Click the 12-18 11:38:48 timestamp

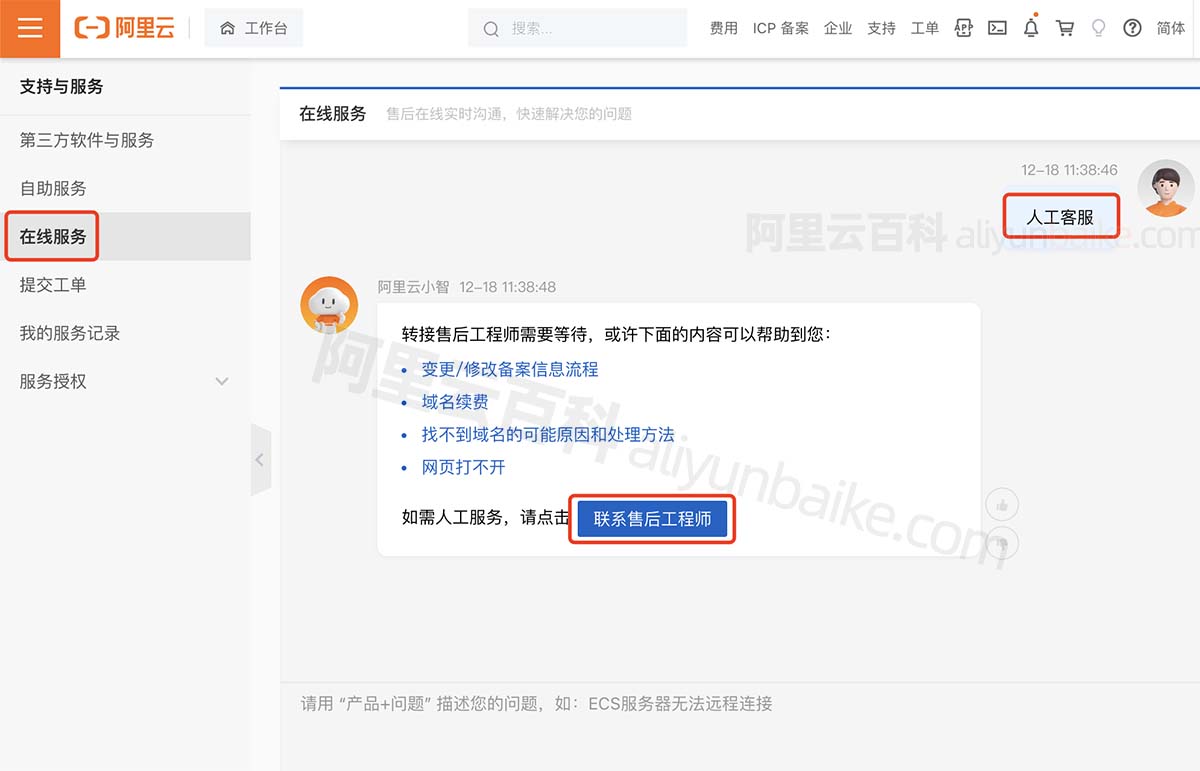tap(507, 287)
